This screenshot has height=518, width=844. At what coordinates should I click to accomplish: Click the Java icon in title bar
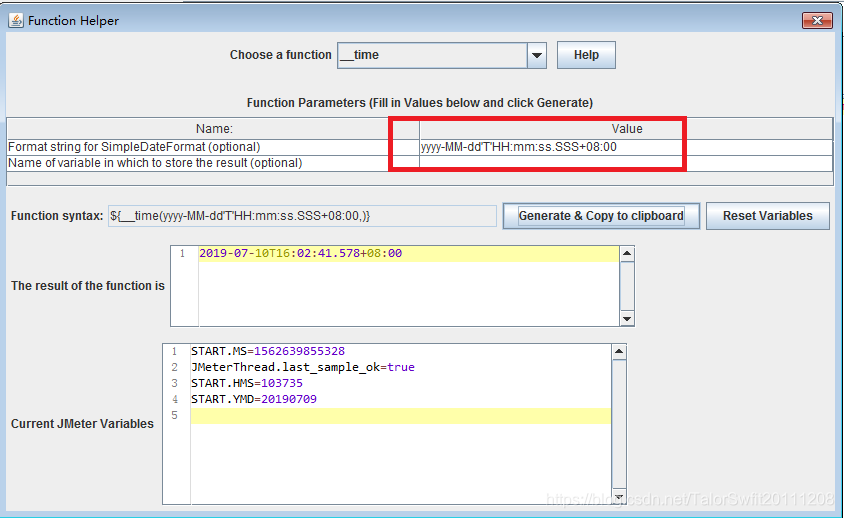point(16,20)
